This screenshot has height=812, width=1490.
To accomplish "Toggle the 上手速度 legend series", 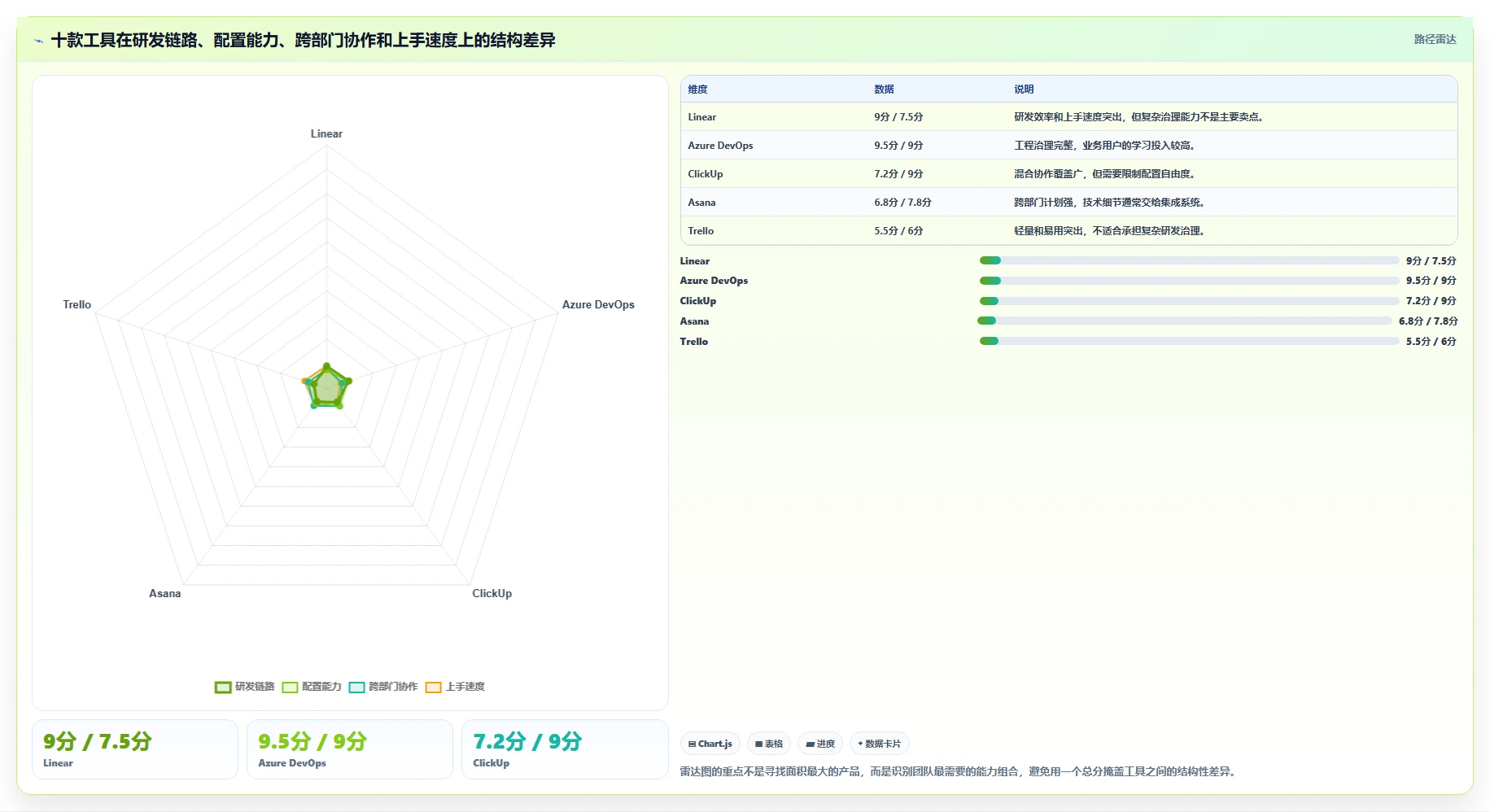I will (455, 687).
